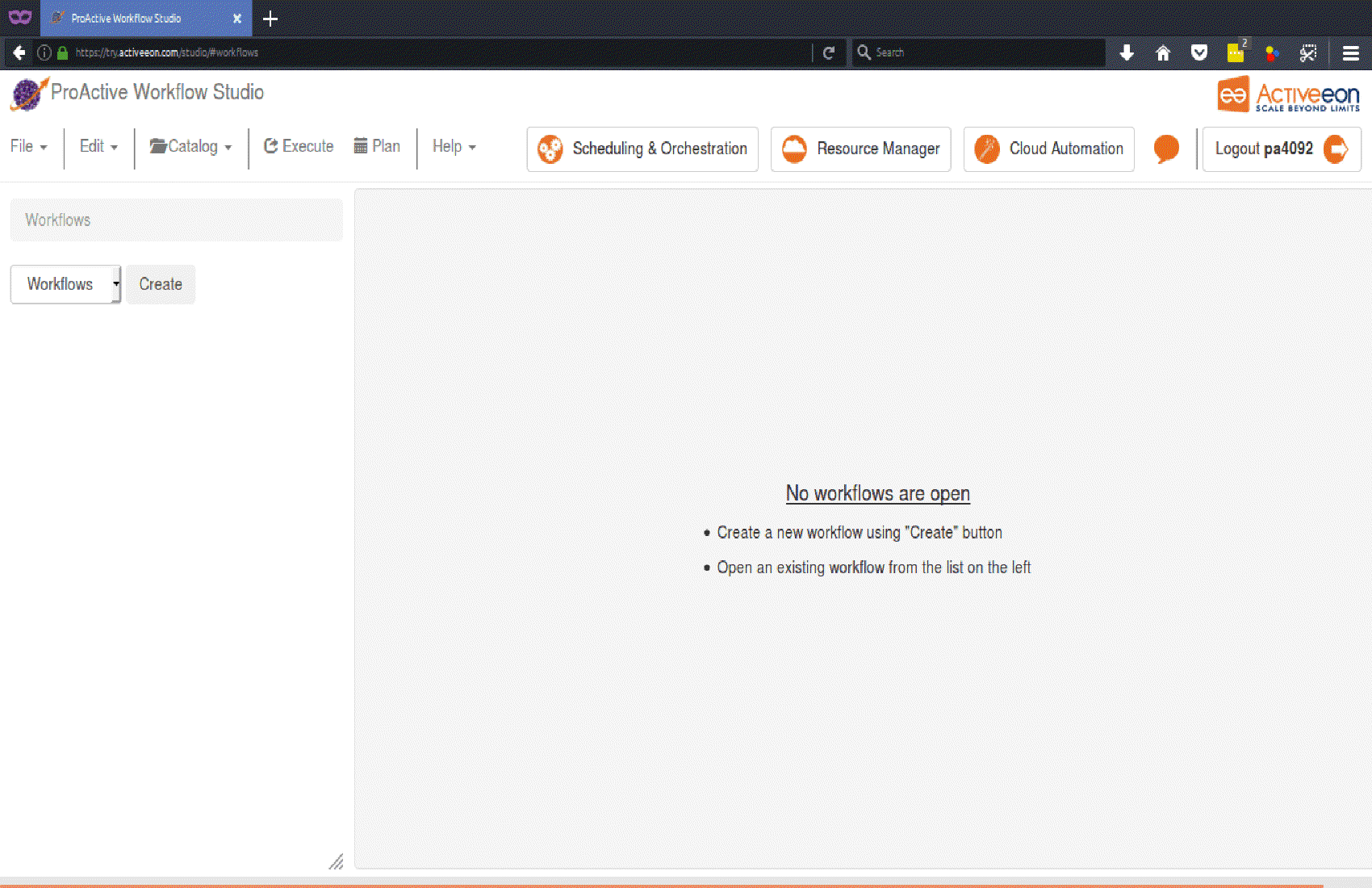Go back using the browser back arrow
The height and width of the screenshot is (888, 1372).
19,52
